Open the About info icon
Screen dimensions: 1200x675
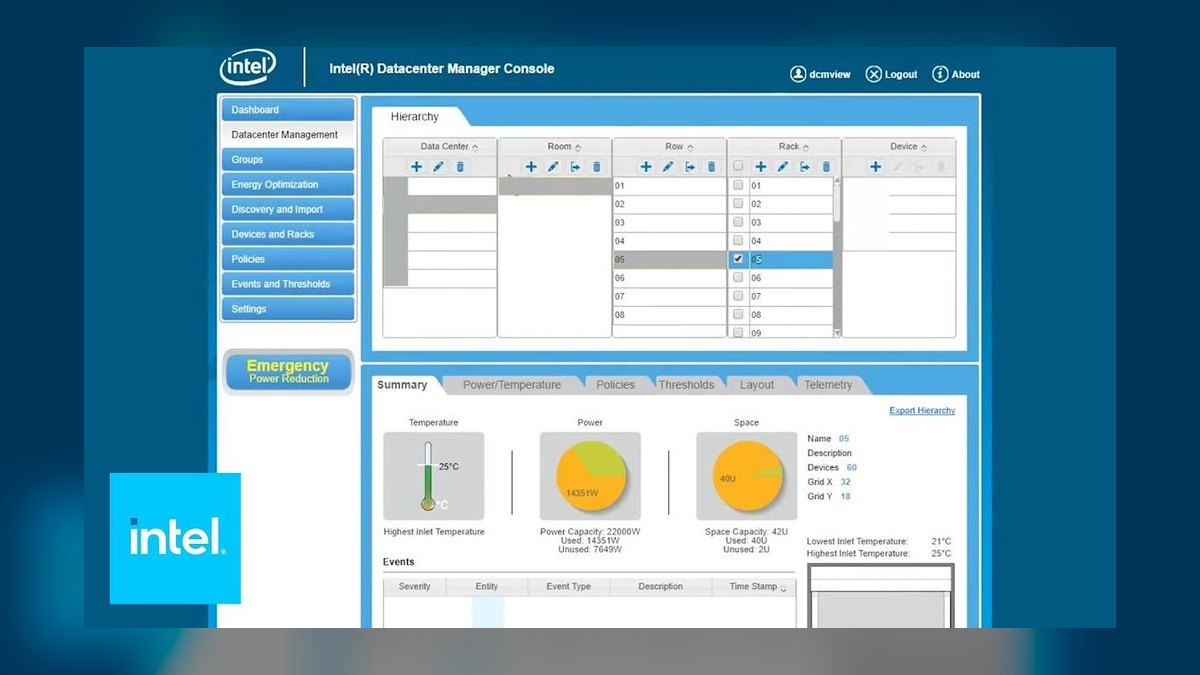tap(940, 74)
